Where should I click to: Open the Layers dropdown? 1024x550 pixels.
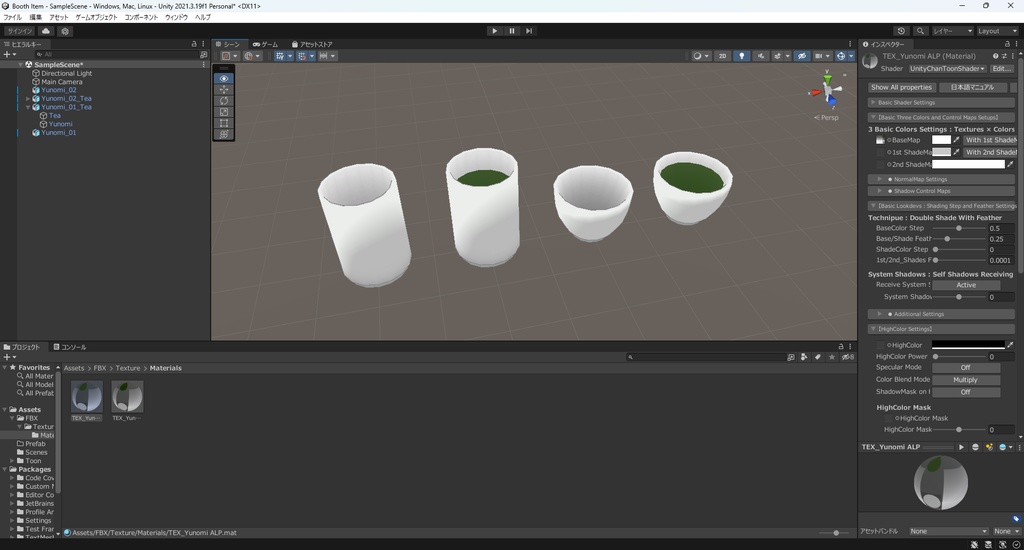(952, 31)
